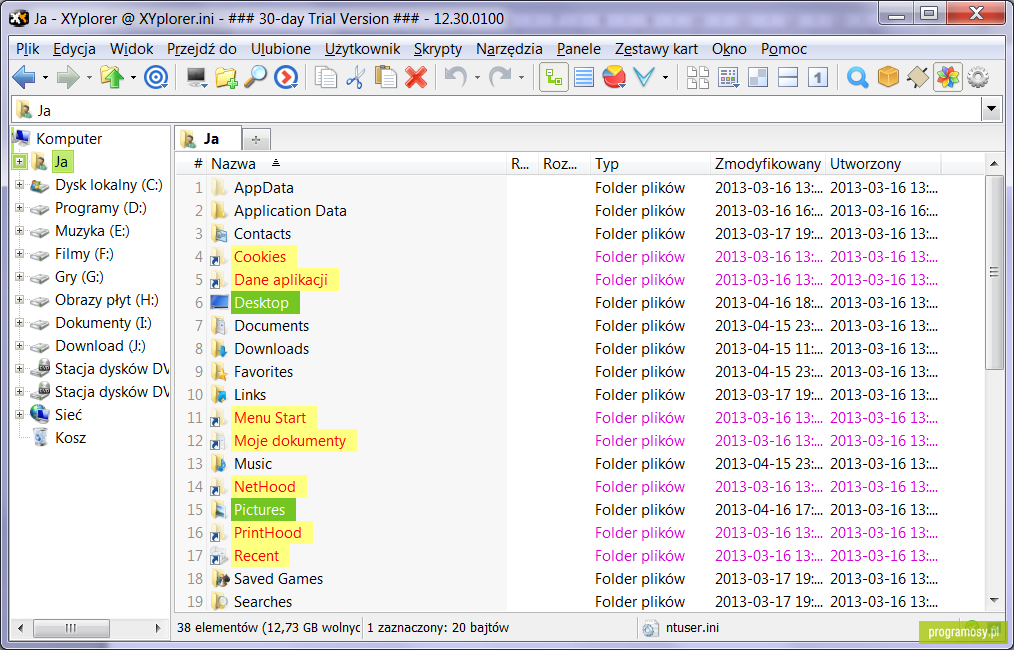Screen dimensions: 1014x650
Task: Expand the Sieć tree node
Action: 19,415
